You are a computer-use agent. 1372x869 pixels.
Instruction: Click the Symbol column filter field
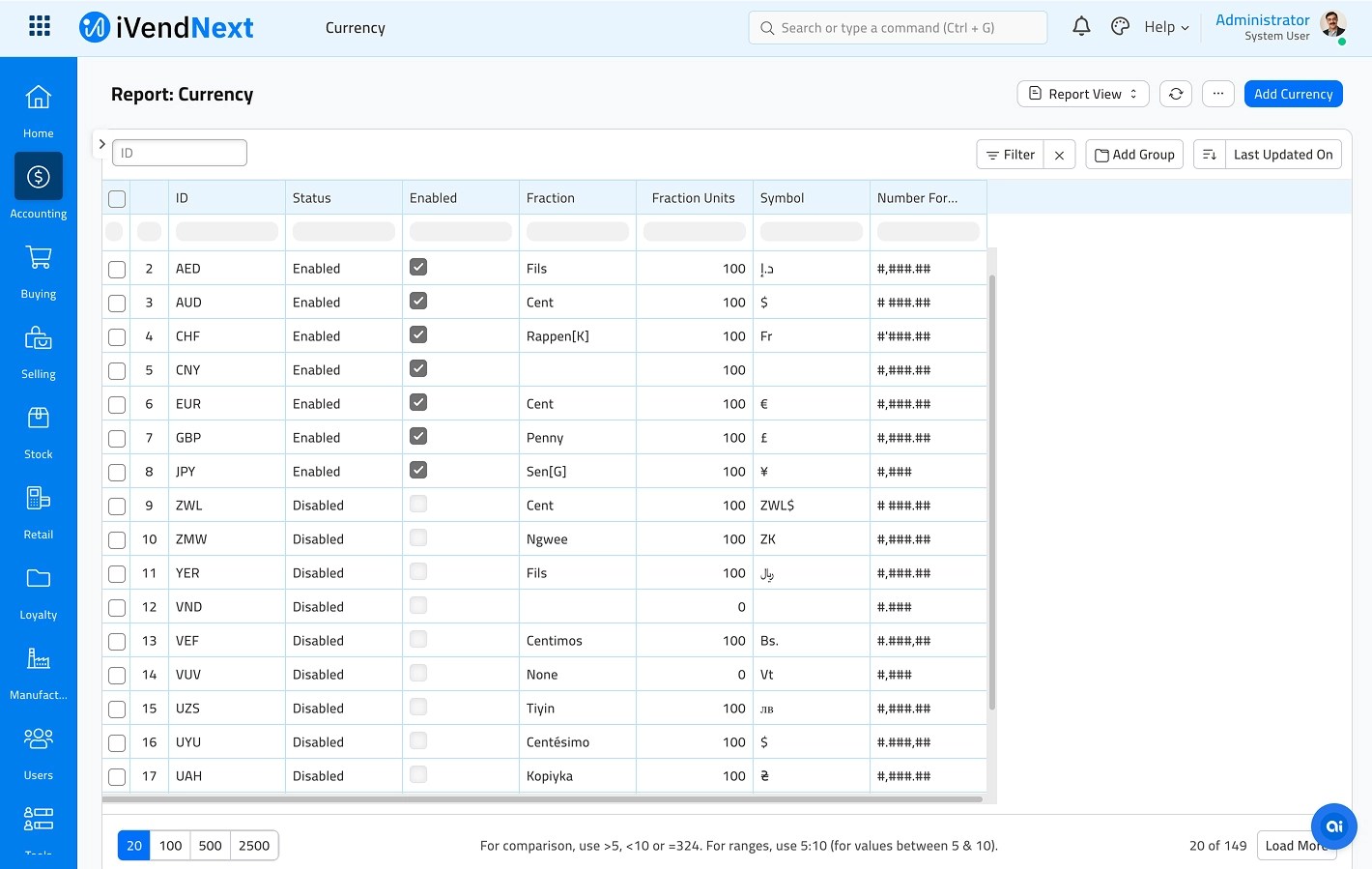point(812,232)
